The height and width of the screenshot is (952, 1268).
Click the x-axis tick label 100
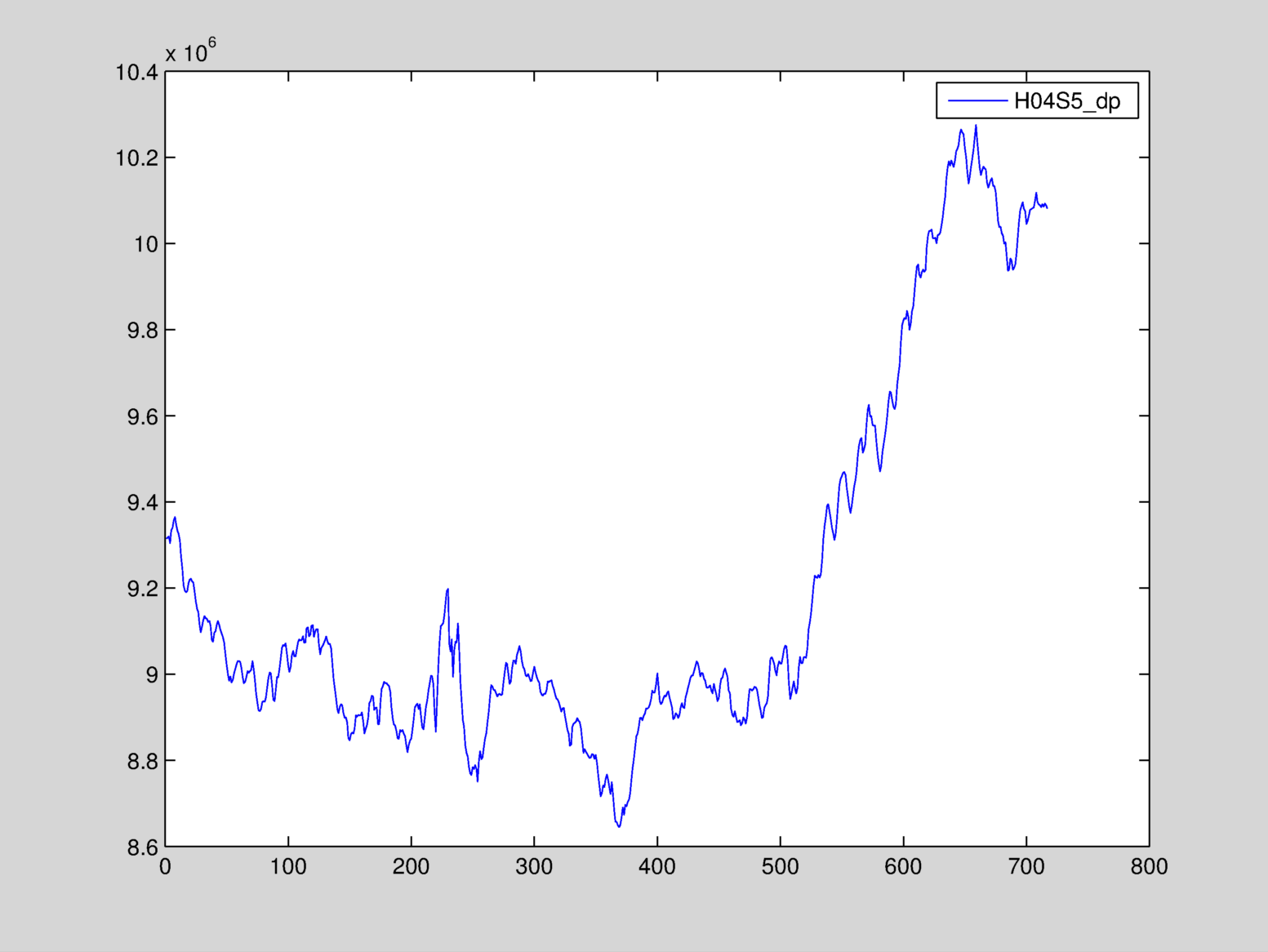288,867
